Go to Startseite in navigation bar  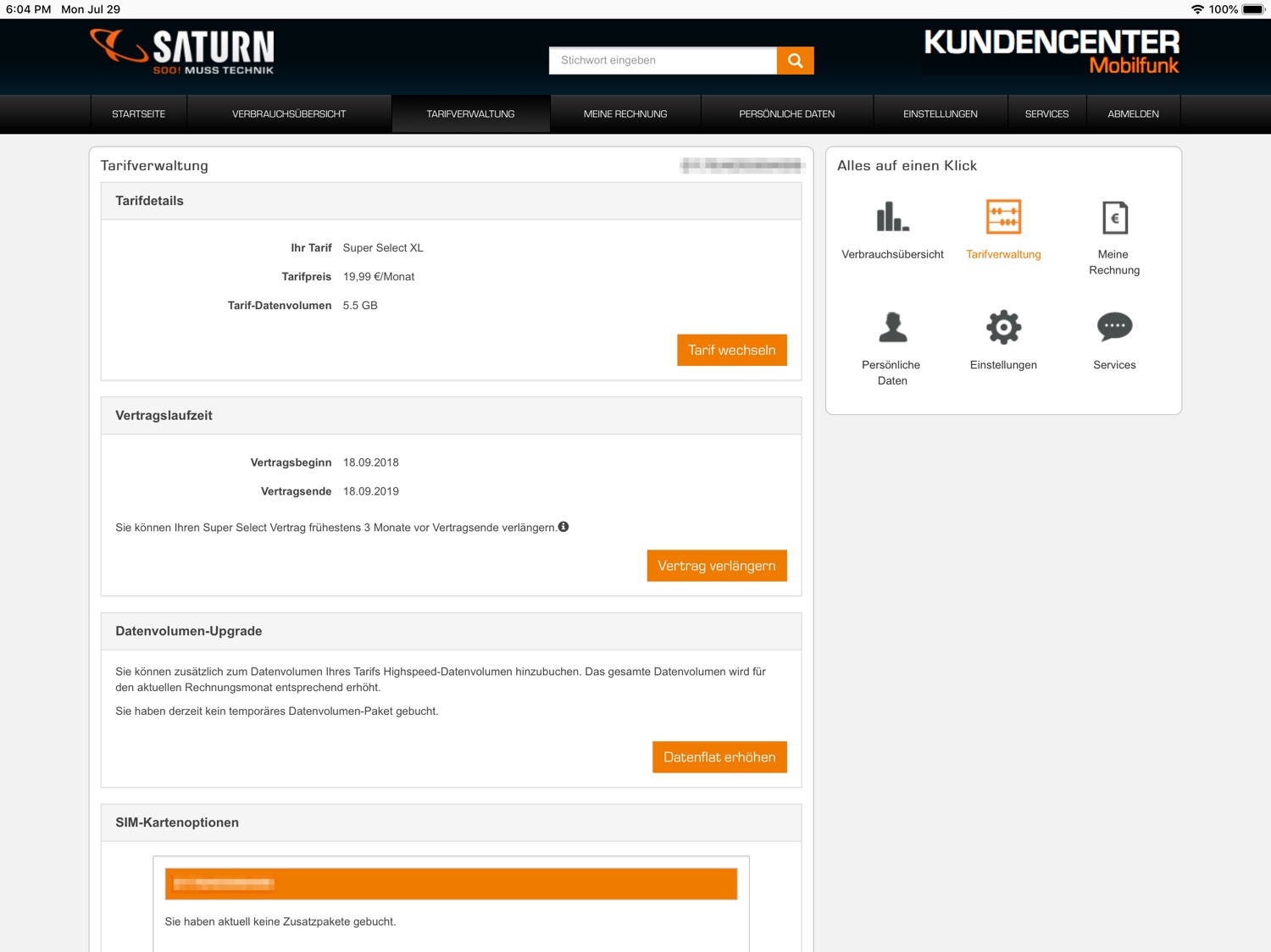point(139,114)
